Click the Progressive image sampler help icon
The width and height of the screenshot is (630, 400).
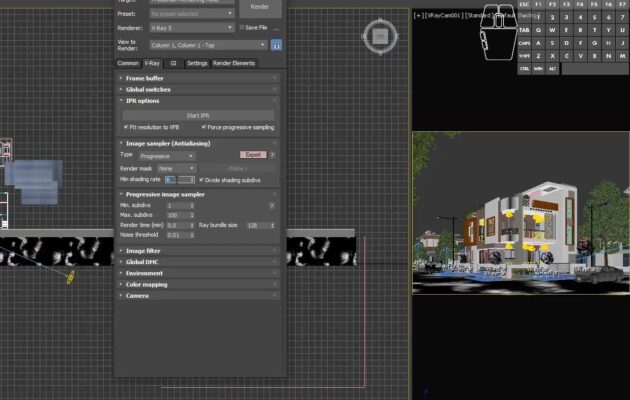coord(271,205)
